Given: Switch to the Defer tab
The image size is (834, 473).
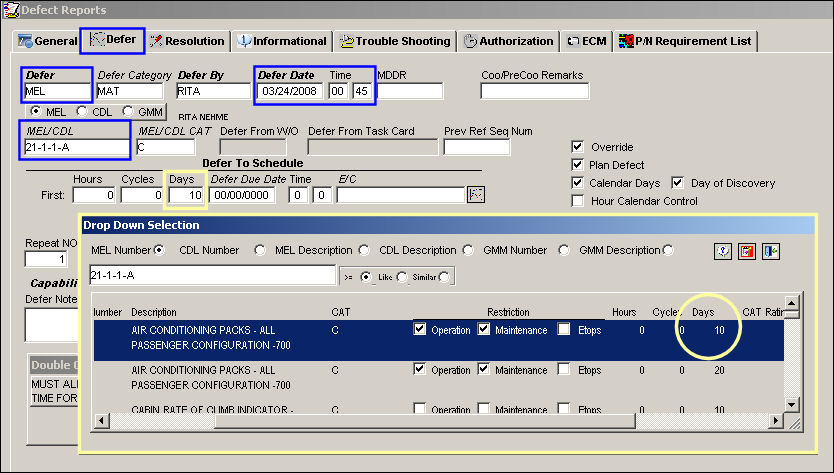Looking at the screenshot, I should 113,40.
